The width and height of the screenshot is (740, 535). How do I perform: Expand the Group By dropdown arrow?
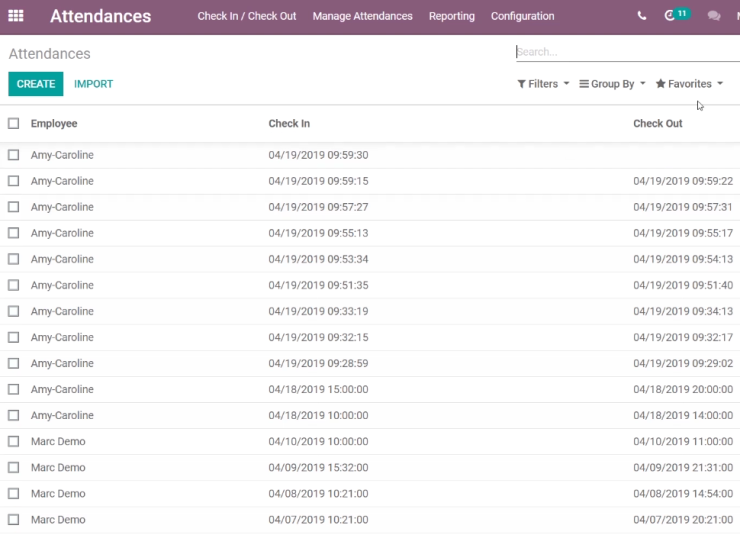point(642,84)
